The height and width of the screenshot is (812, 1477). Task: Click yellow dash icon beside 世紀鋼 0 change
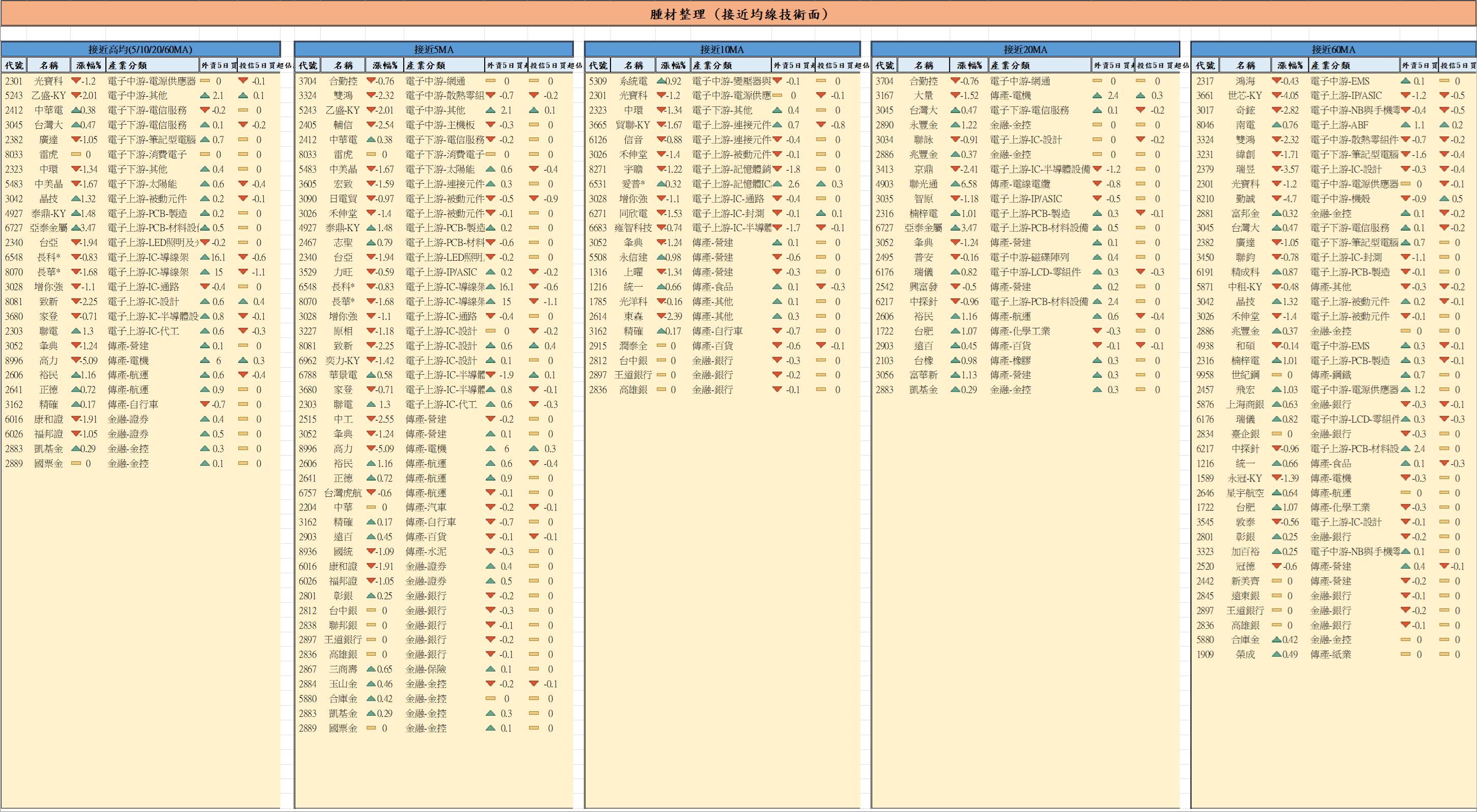tap(1276, 375)
